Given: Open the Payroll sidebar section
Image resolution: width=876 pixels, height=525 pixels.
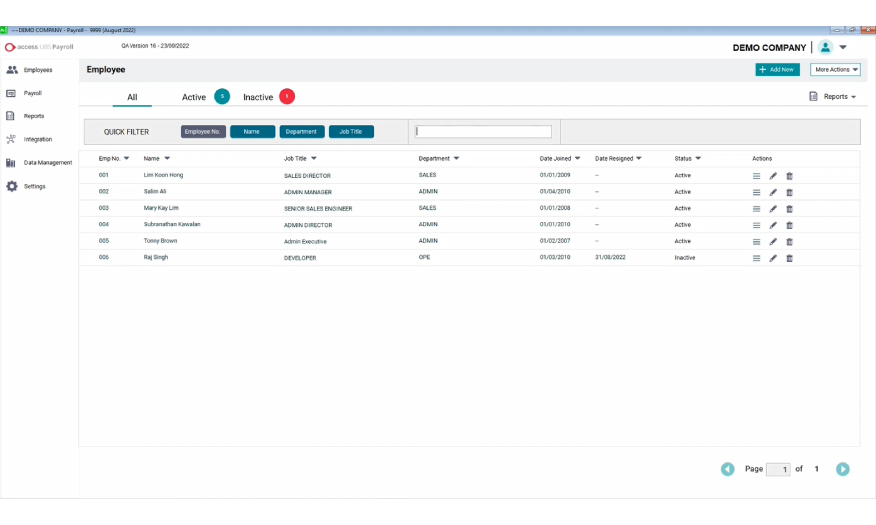Looking at the screenshot, I should [32, 93].
